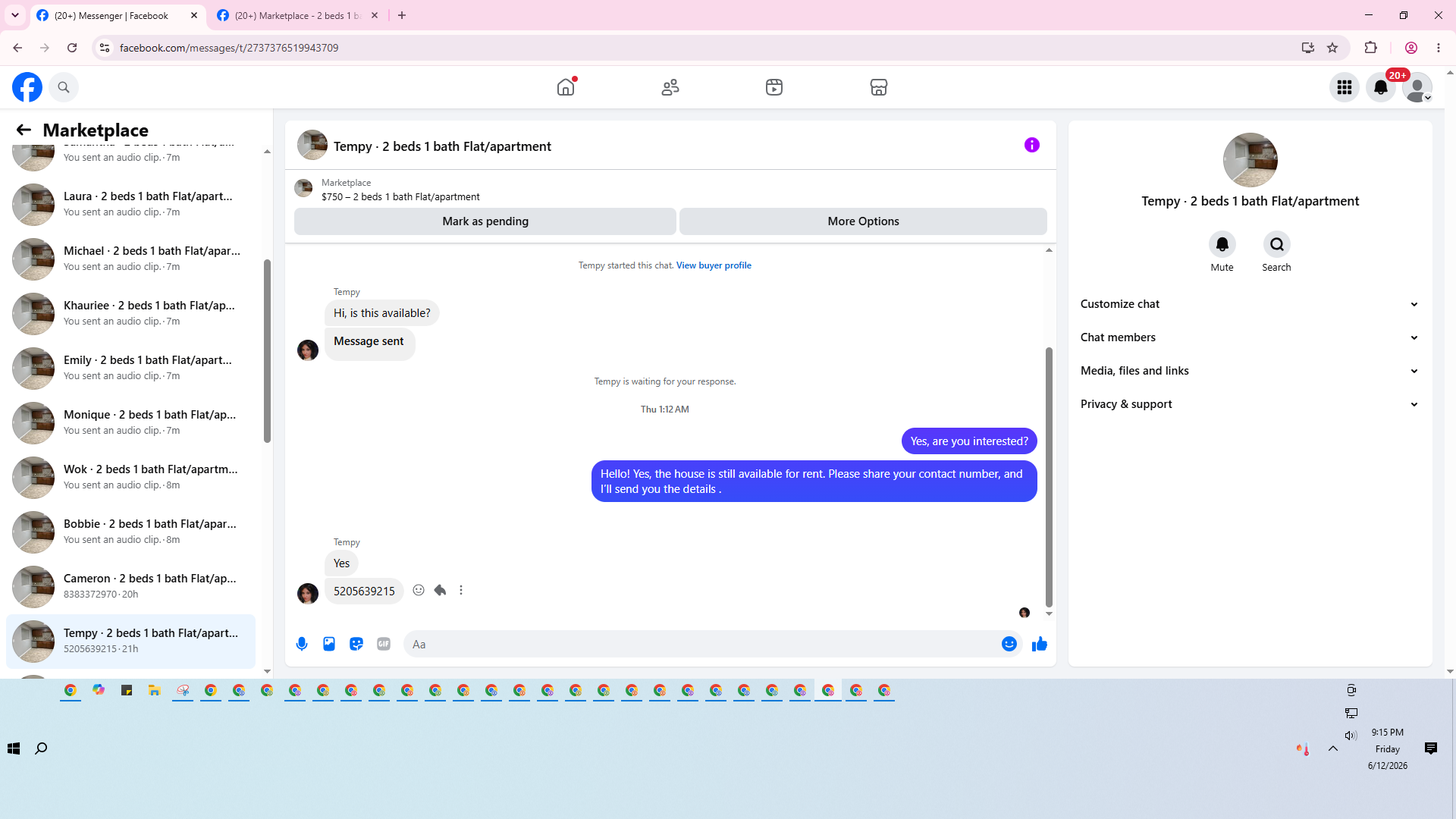Show conversation information with the purple info icon

1032,145
